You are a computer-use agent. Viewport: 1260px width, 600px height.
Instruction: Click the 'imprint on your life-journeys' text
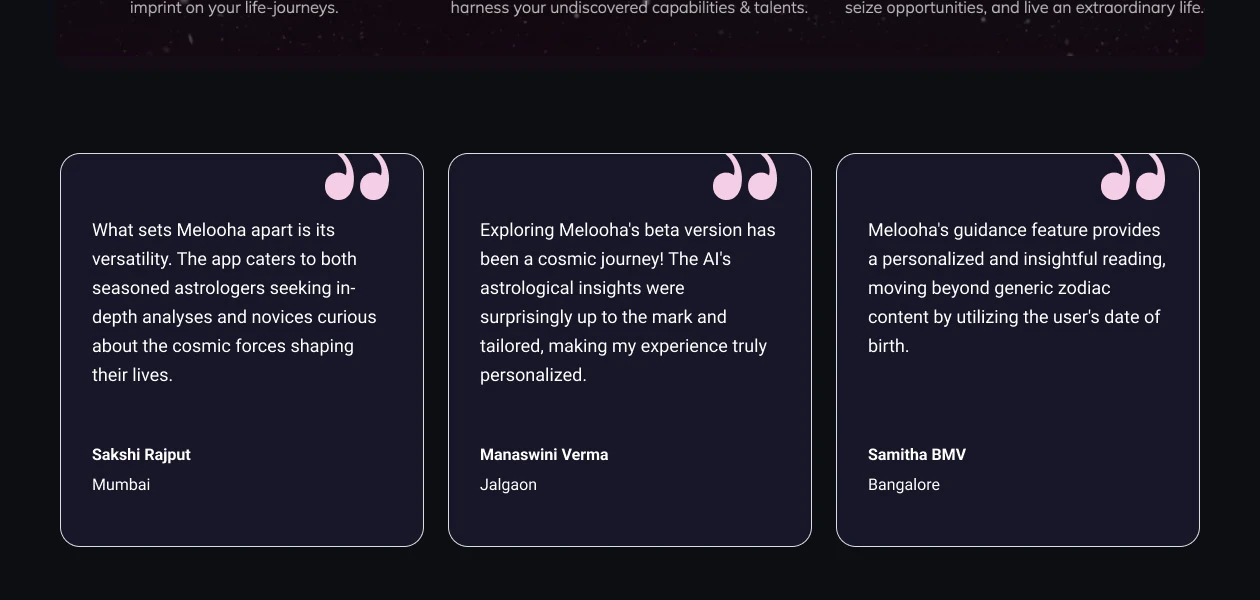click(x=234, y=8)
